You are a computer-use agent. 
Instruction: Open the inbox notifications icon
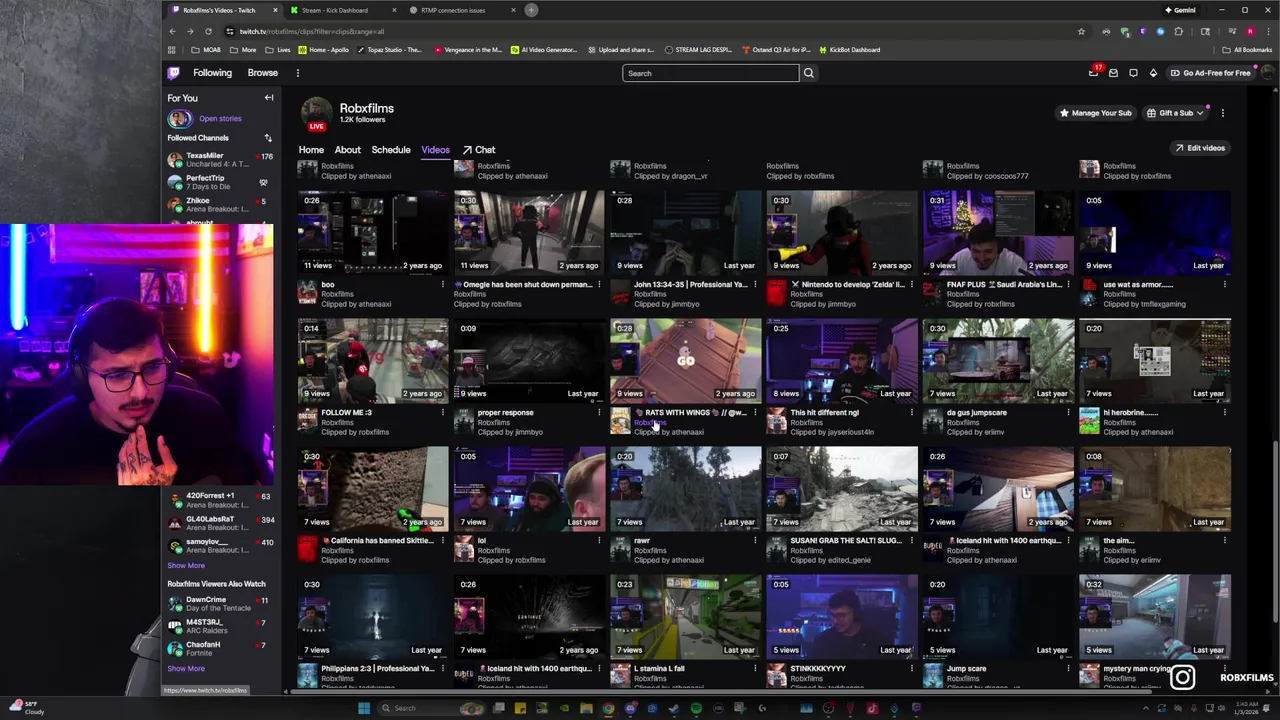(1113, 73)
